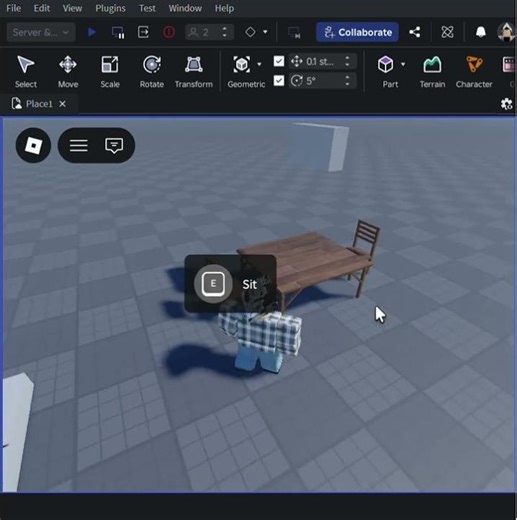Click the share icon
The height and width of the screenshot is (520, 517).
(415, 32)
